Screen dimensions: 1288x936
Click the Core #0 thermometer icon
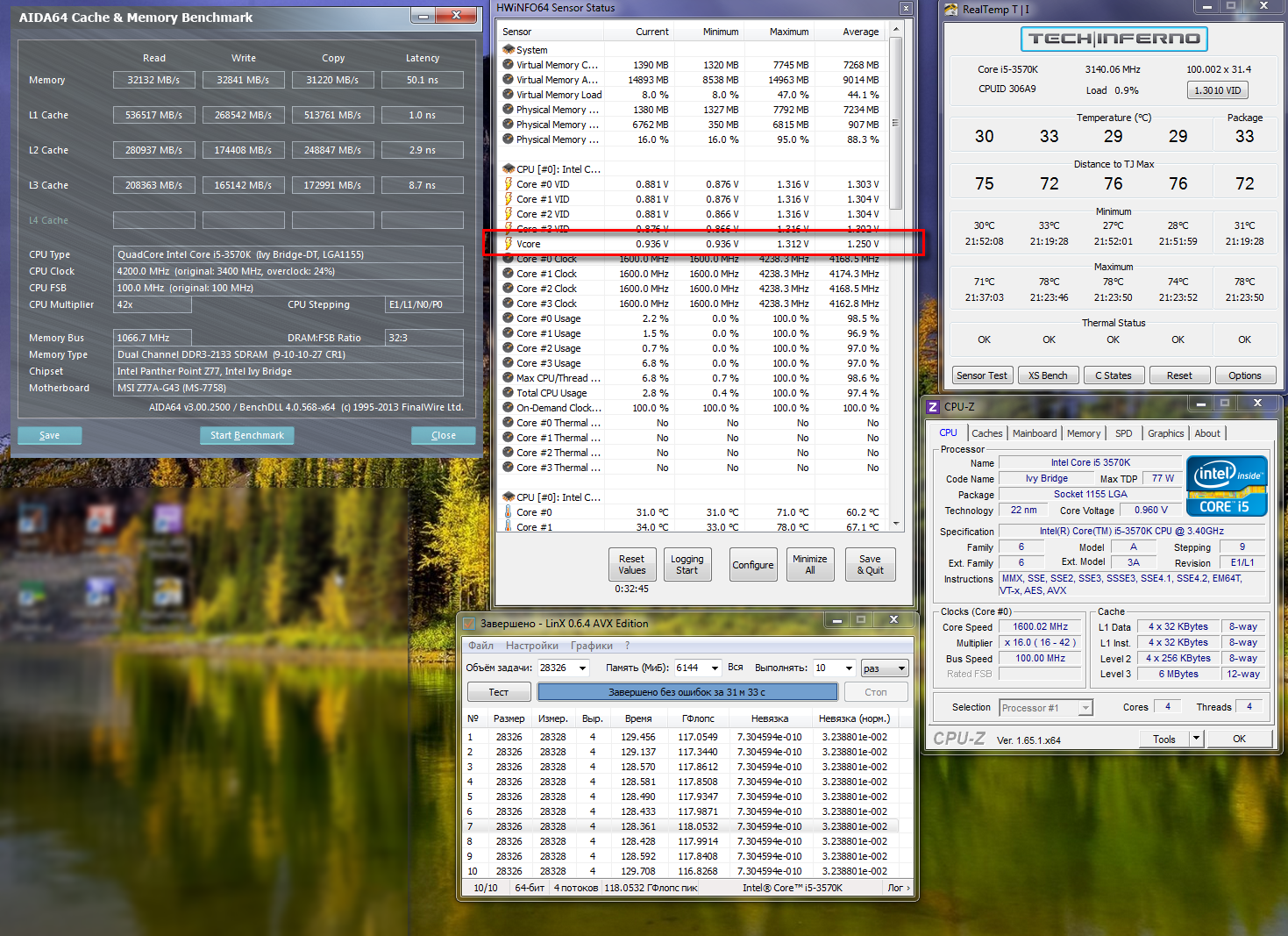point(508,512)
